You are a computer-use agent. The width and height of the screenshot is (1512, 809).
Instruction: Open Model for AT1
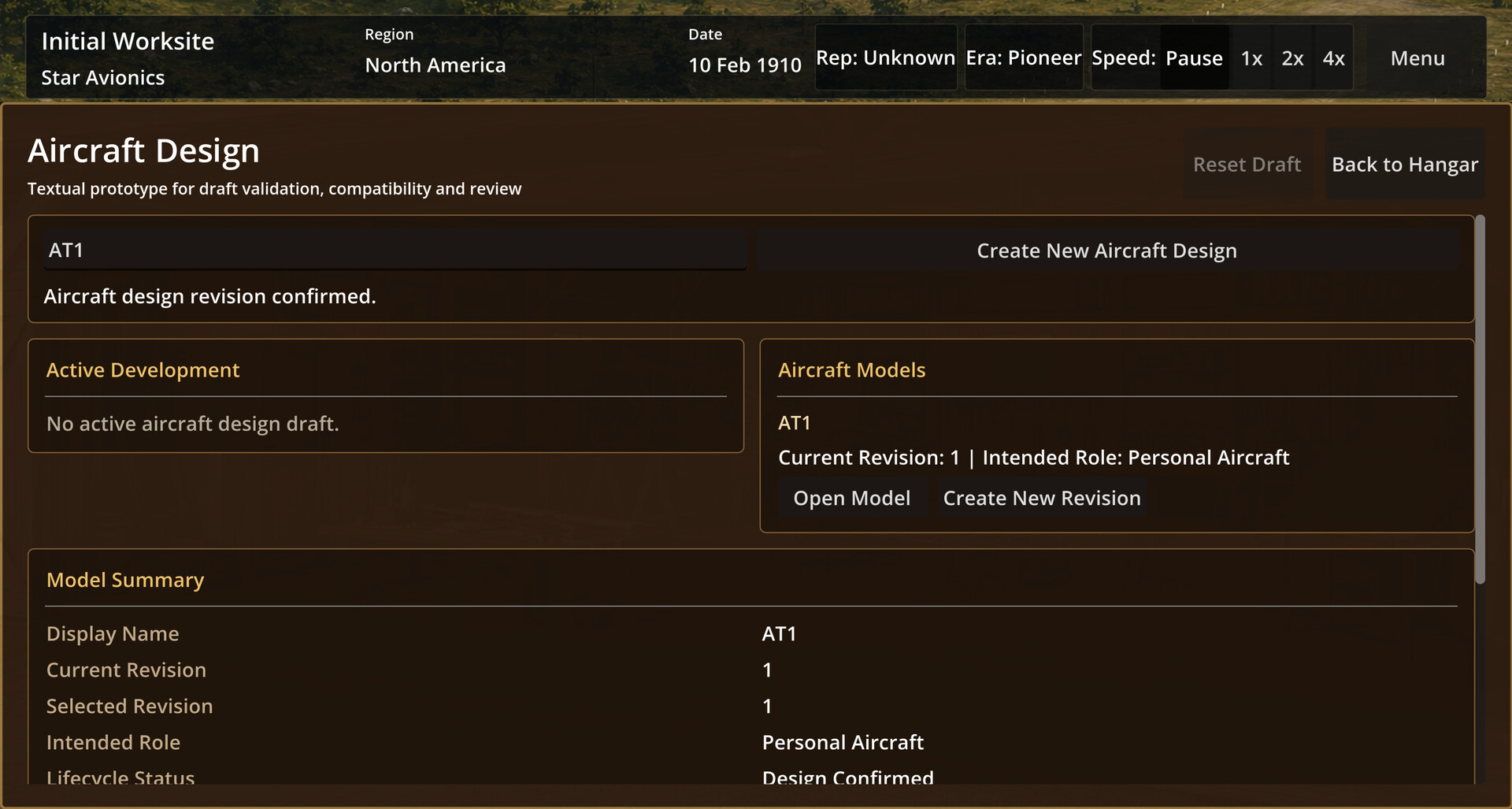click(852, 498)
